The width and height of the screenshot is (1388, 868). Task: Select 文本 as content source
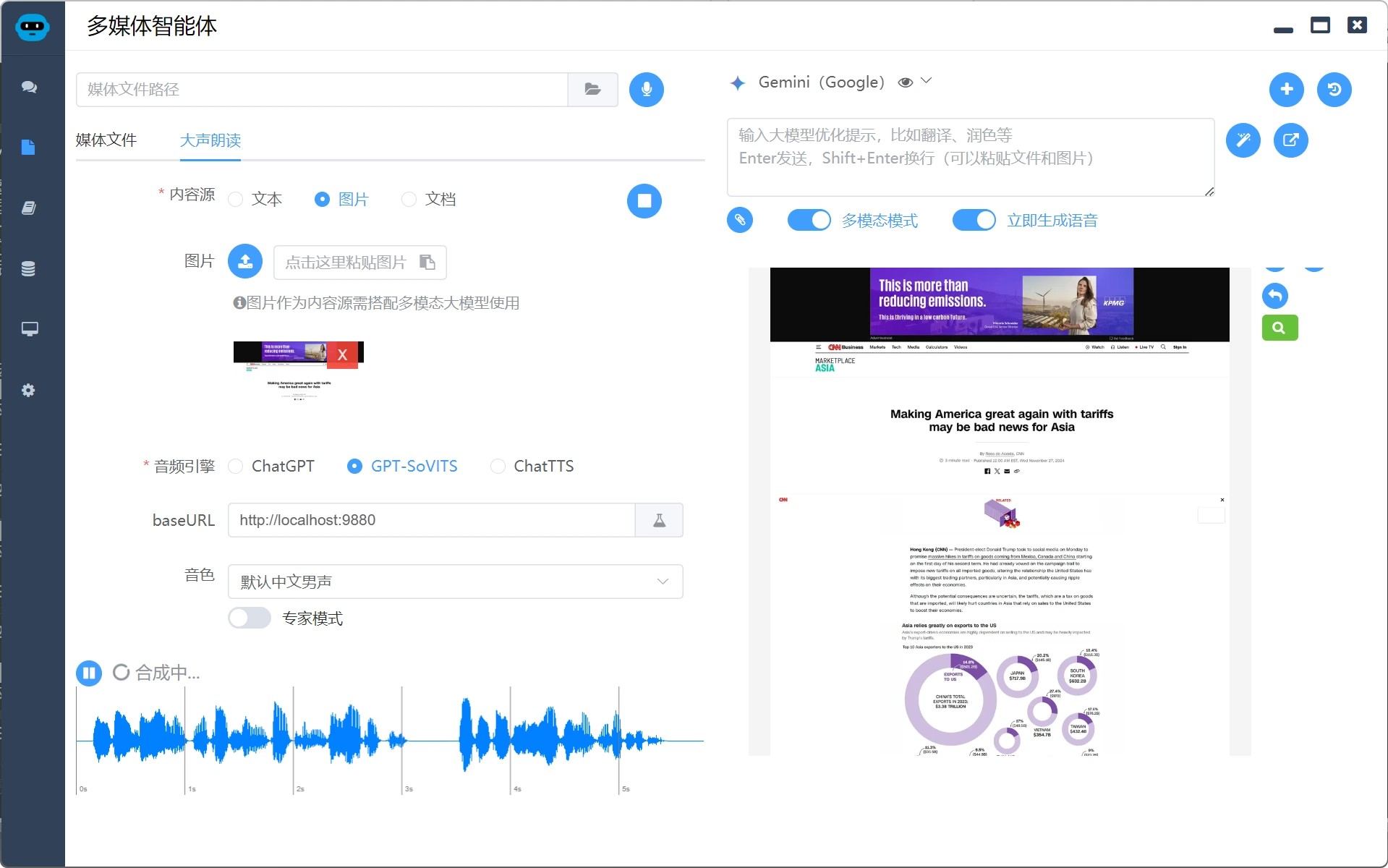coord(255,199)
